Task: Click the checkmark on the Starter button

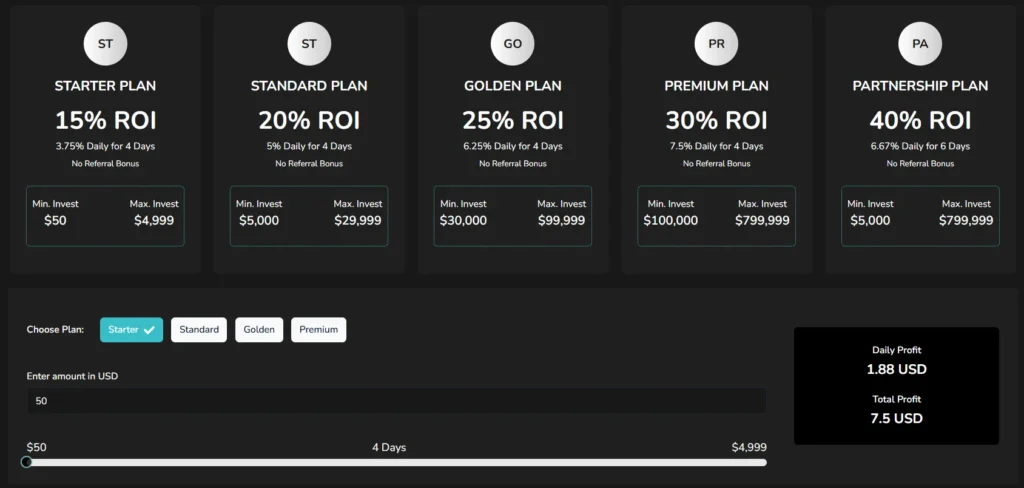Action: pyautogui.click(x=149, y=330)
